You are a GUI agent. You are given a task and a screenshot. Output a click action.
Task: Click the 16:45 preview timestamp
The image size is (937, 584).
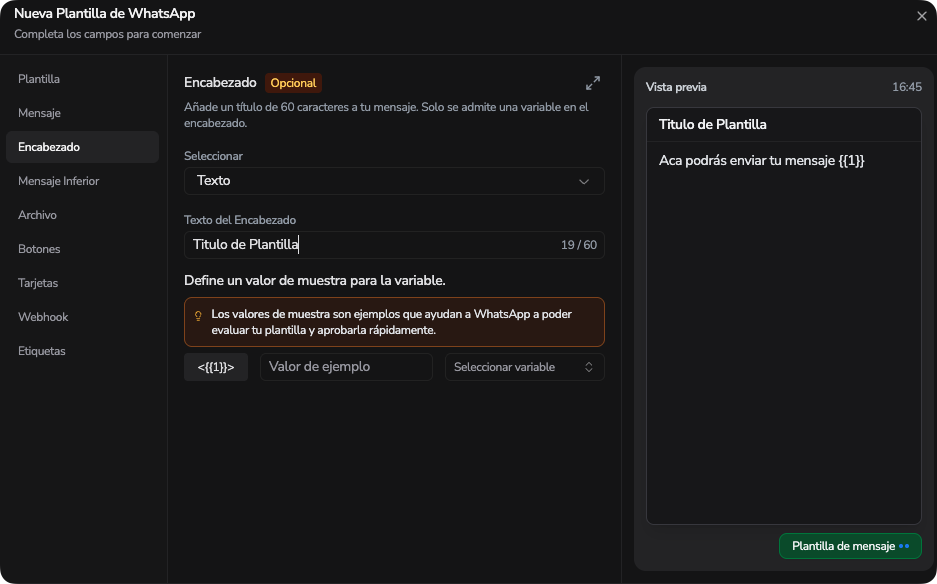tap(907, 87)
